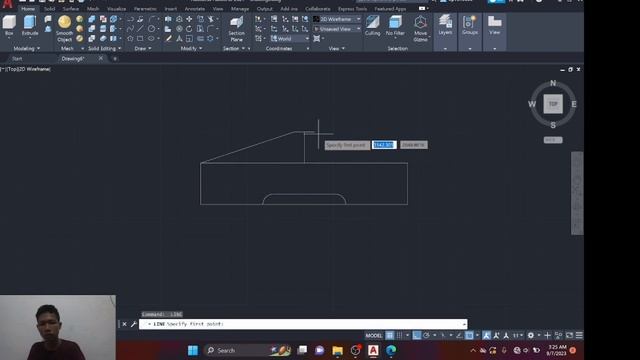This screenshot has width=640, height=360.
Task: Toggle Ortho mode in status bar
Action: [x=416, y=336]
